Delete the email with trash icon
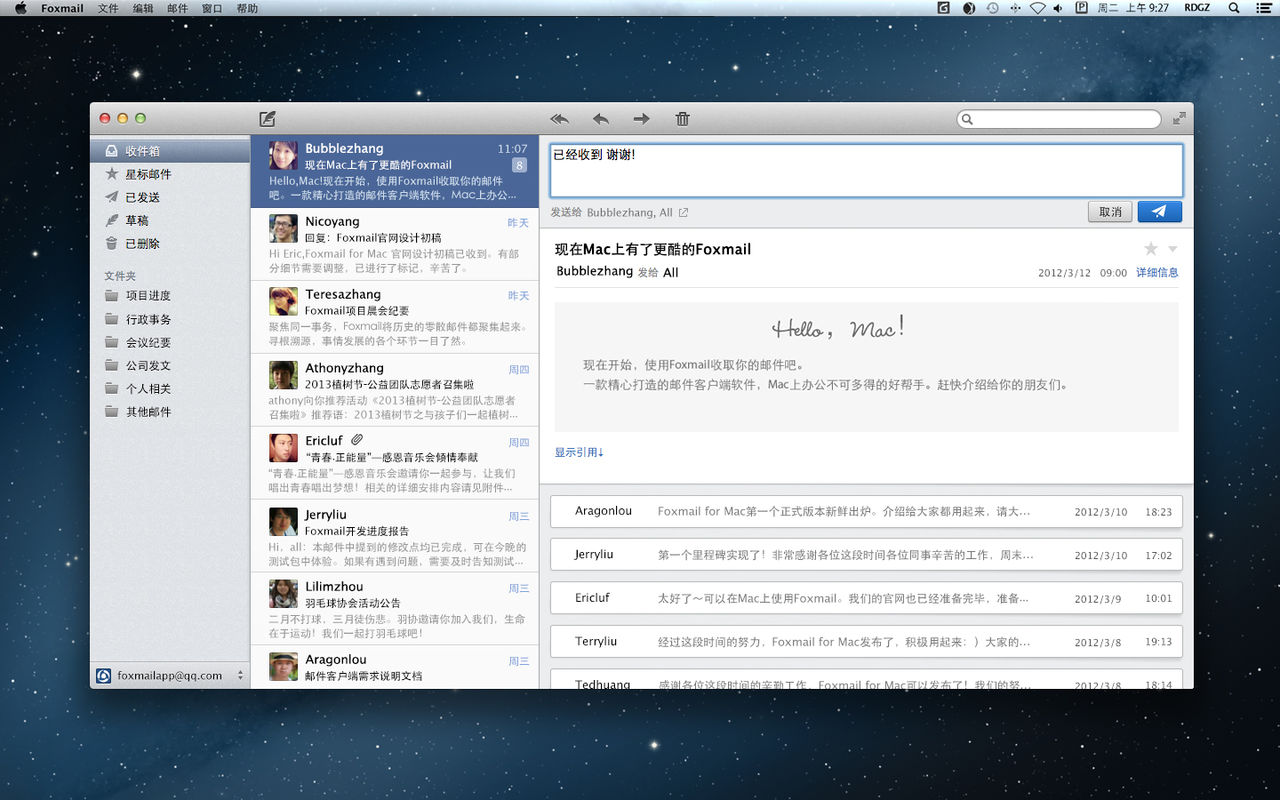Image resolution: width=1280 pixels, height=800 pixels. (683, 119)
